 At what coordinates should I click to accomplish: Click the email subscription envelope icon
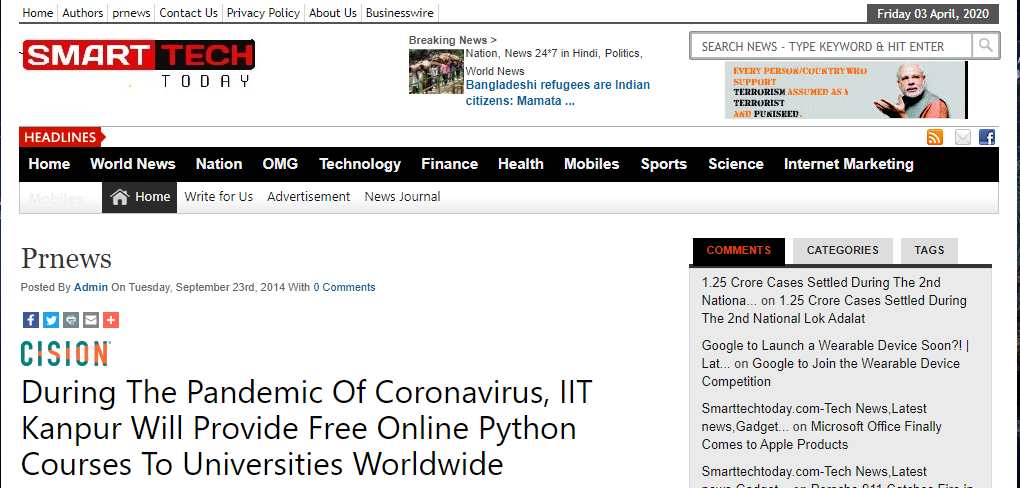(962, 137)
